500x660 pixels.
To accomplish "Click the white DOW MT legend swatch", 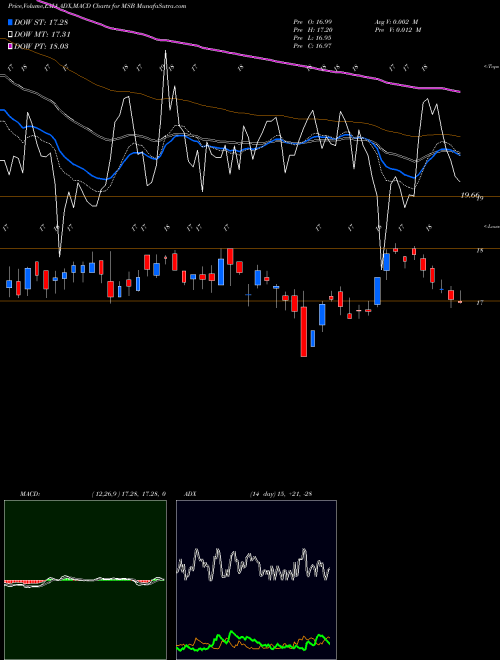I will pos(10,35).
